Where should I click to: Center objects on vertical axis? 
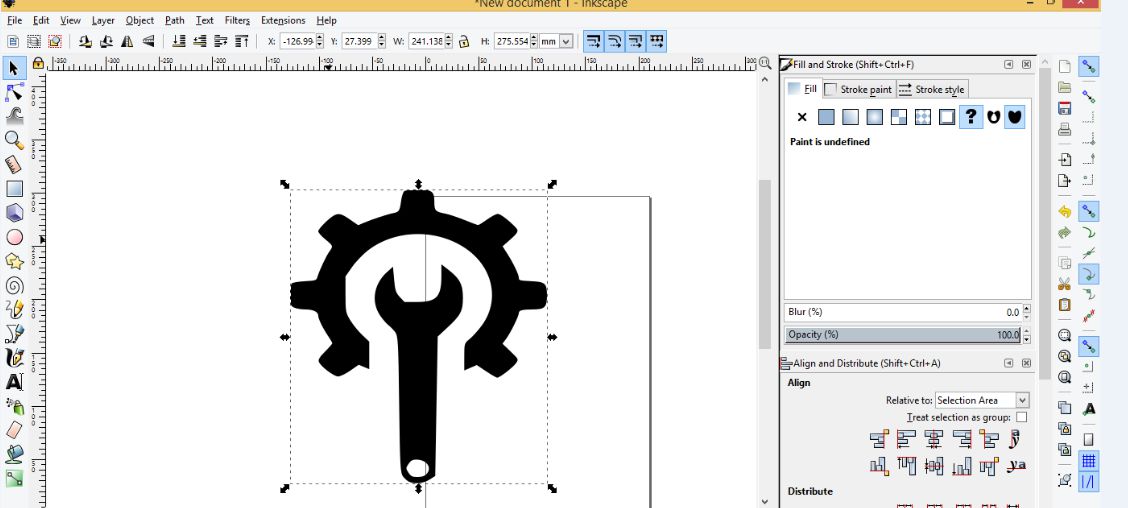934,438
